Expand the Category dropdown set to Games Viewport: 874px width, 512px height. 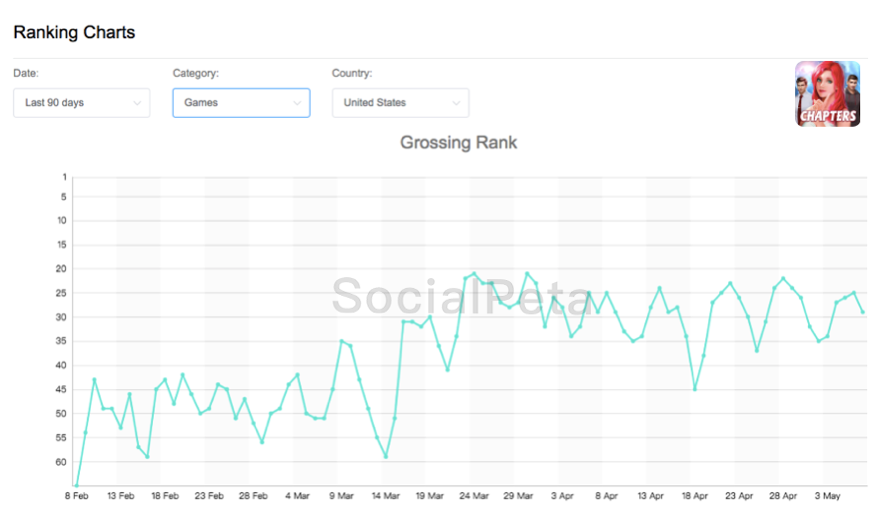coord(240,103)
